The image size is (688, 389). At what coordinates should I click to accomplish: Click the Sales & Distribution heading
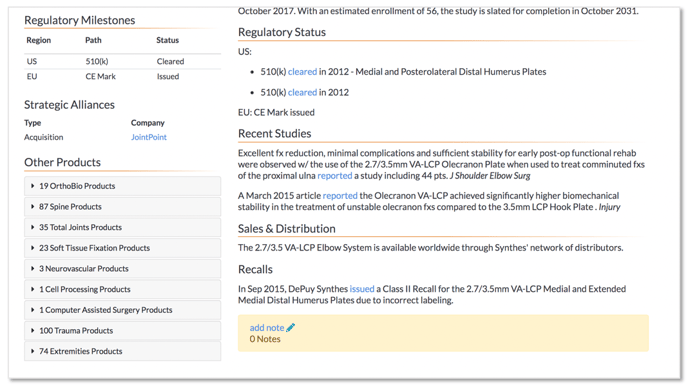coord(287,228)
